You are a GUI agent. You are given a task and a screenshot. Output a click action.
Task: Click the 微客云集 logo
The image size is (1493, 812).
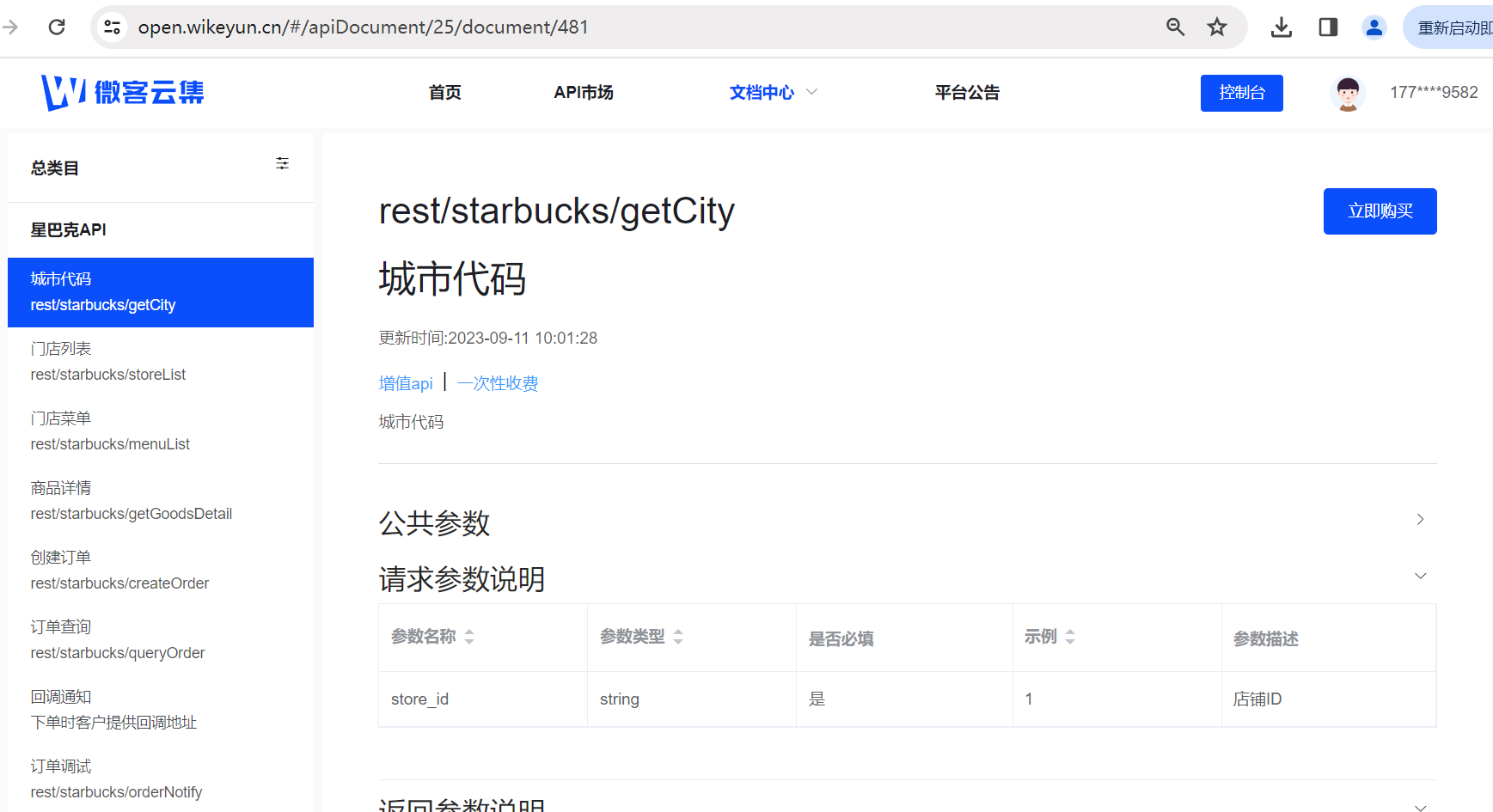click(x=123, y=92)
